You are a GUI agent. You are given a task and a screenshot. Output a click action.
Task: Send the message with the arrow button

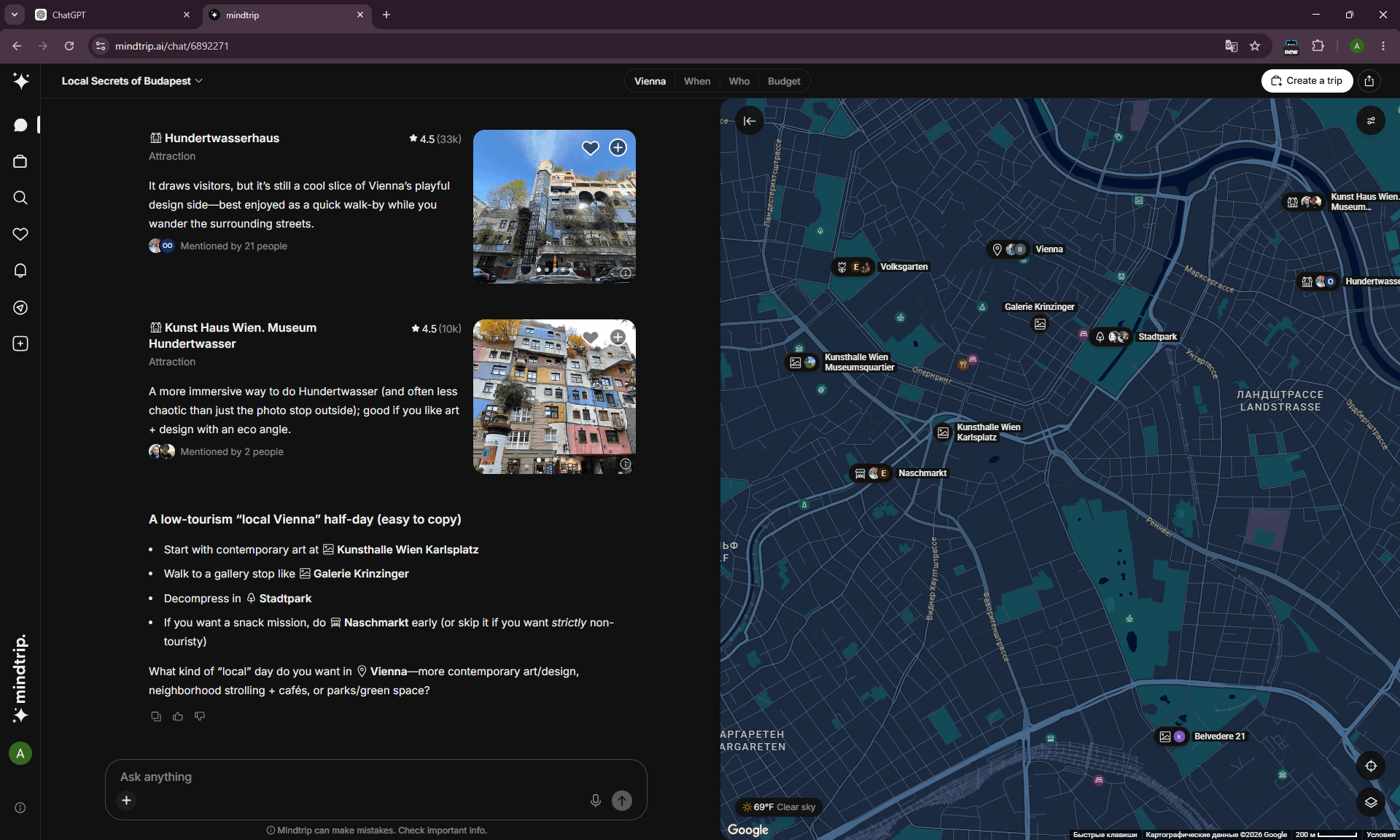point(622,801)
